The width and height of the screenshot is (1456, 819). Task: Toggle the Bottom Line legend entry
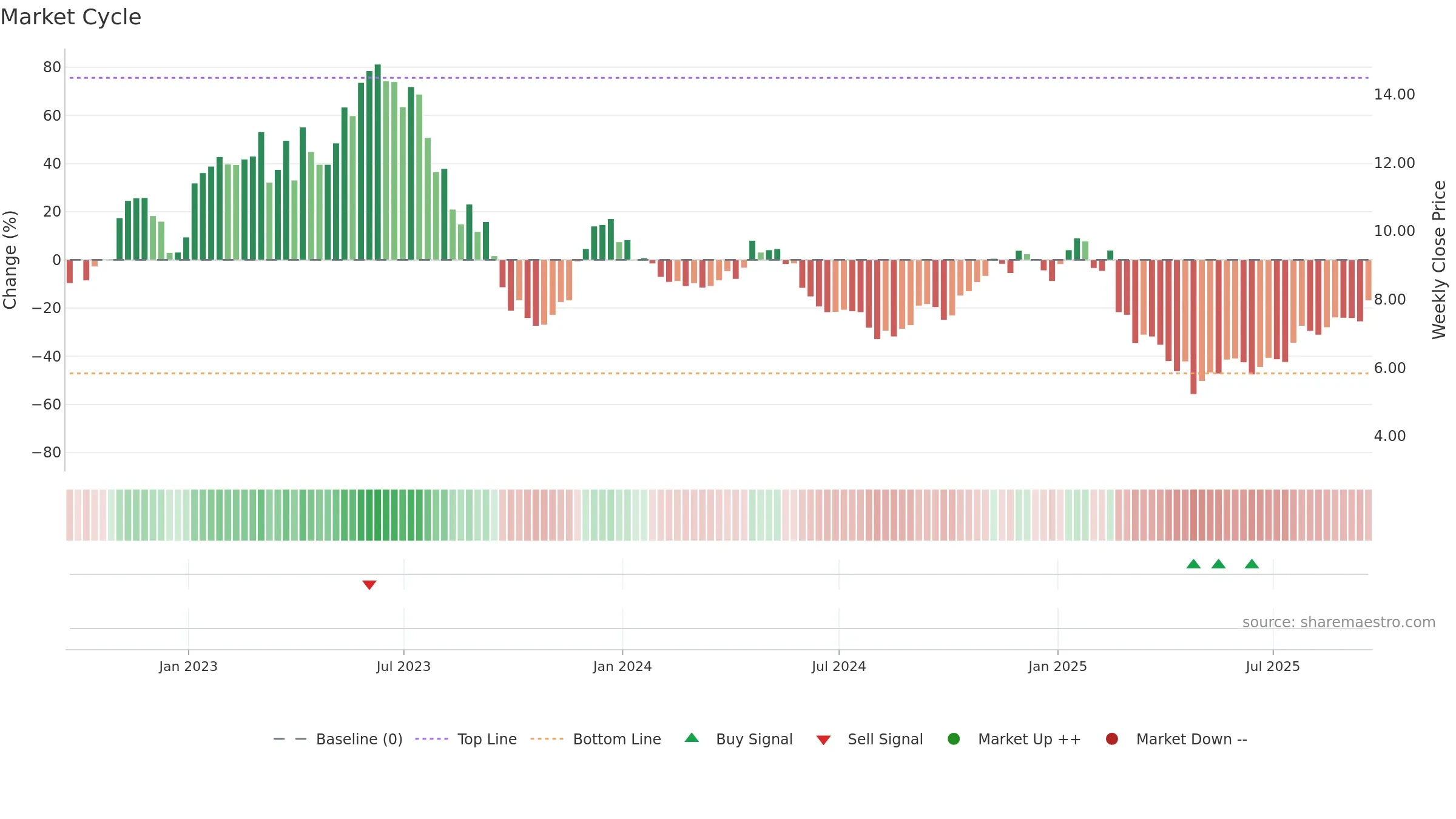pos(596,739)
